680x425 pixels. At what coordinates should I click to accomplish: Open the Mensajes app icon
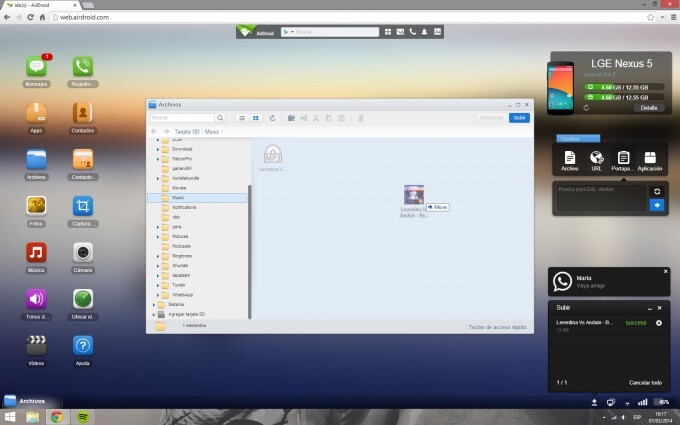coord(37,67)
